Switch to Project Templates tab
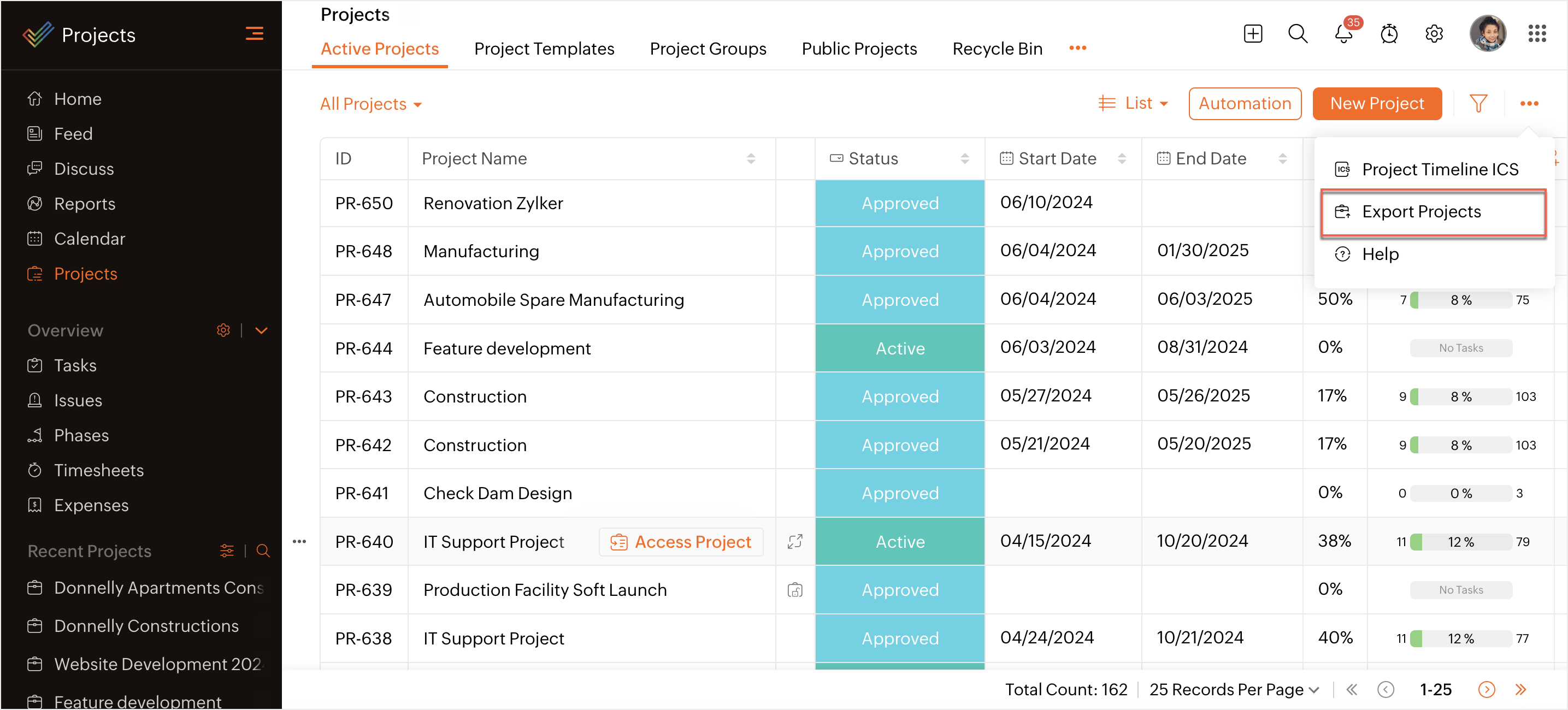The height and width of the screenshot is (710, 1568). click(544, 49)
